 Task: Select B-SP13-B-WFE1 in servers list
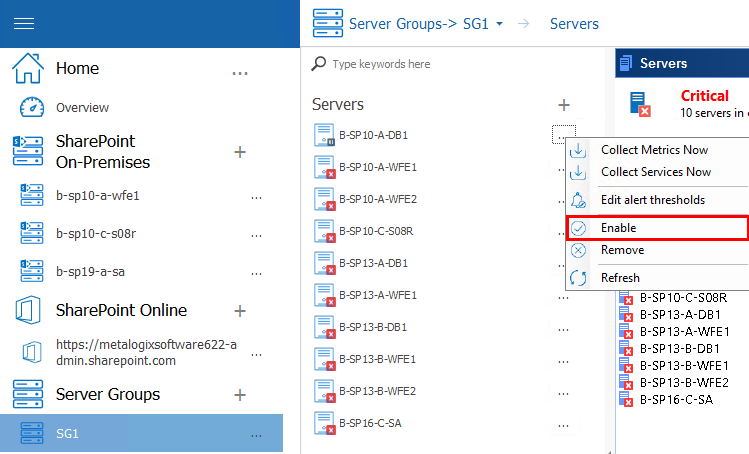[x=377, y=359]
